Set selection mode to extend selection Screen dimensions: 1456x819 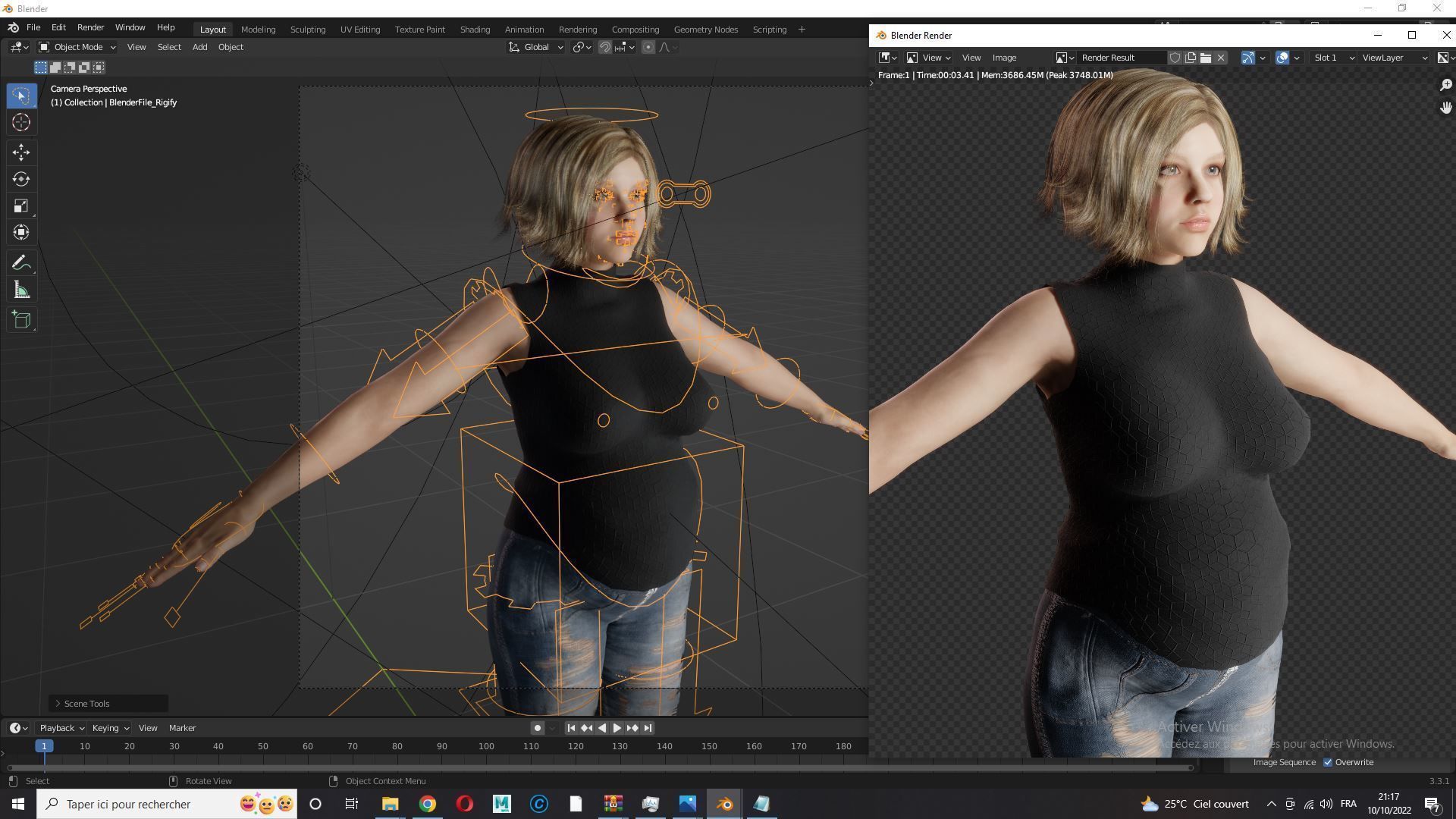(55, 67)
